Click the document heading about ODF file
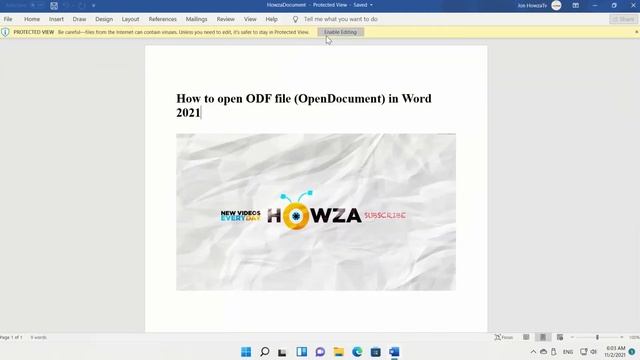 [x=304, y=105]
